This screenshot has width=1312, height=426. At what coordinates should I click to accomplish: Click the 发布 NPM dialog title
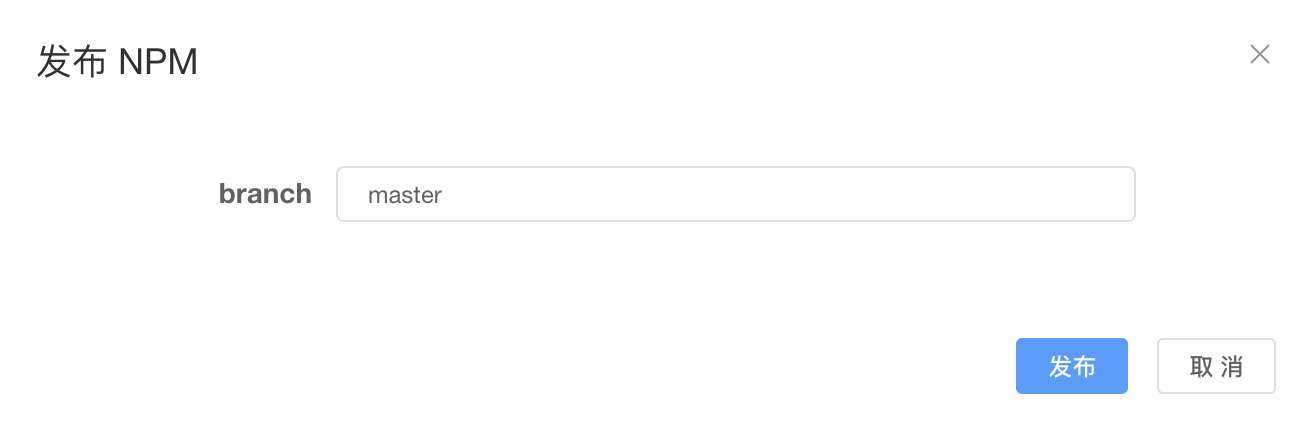(x=117, y=62)
